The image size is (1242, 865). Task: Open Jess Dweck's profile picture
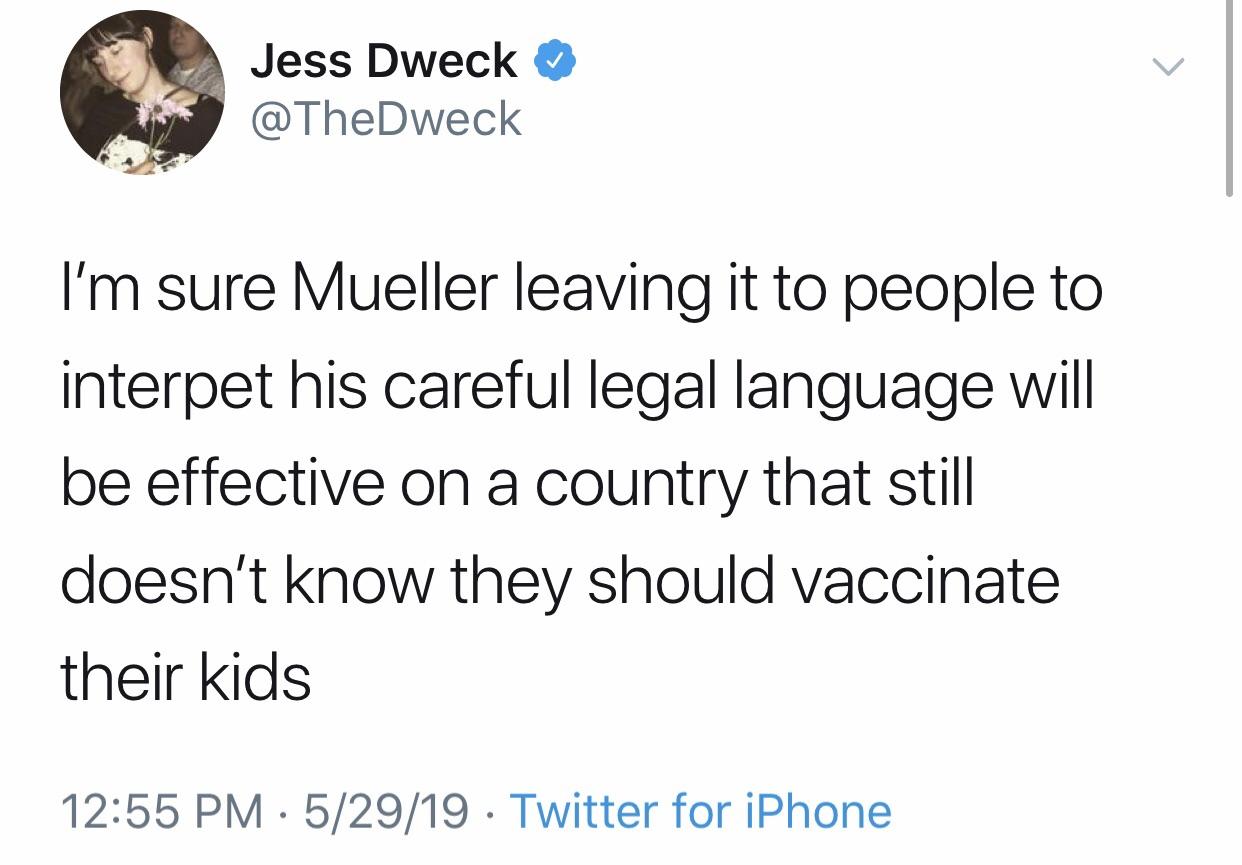(x=142, y=94)
